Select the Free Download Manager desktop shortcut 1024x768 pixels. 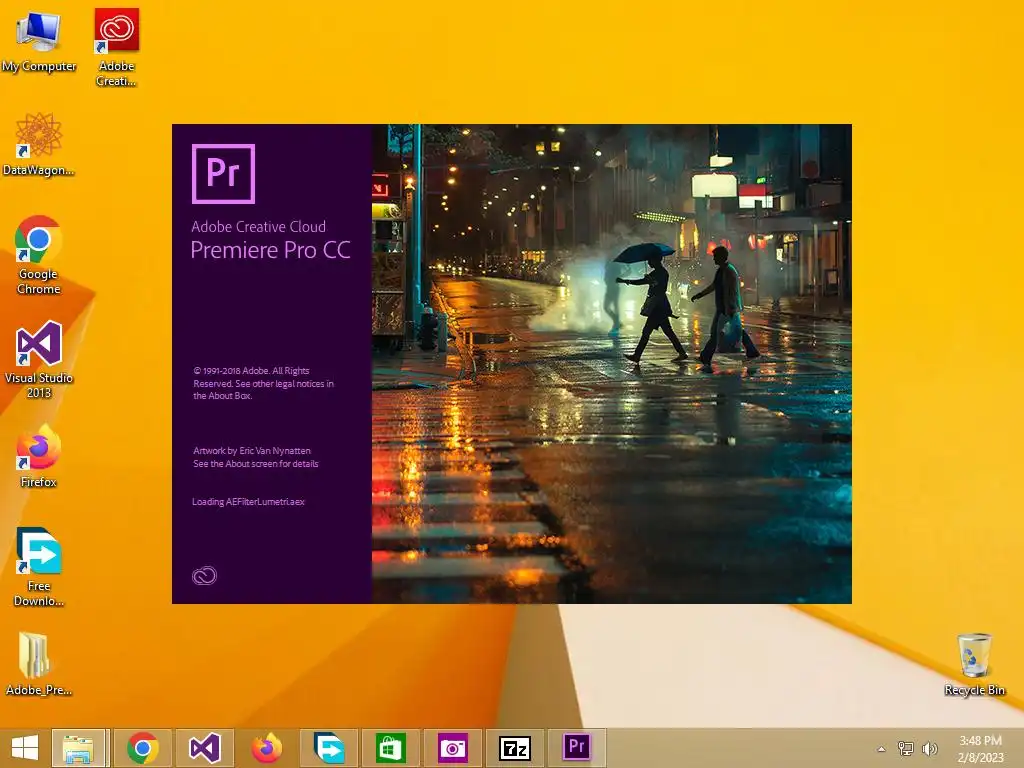(39, 567)
